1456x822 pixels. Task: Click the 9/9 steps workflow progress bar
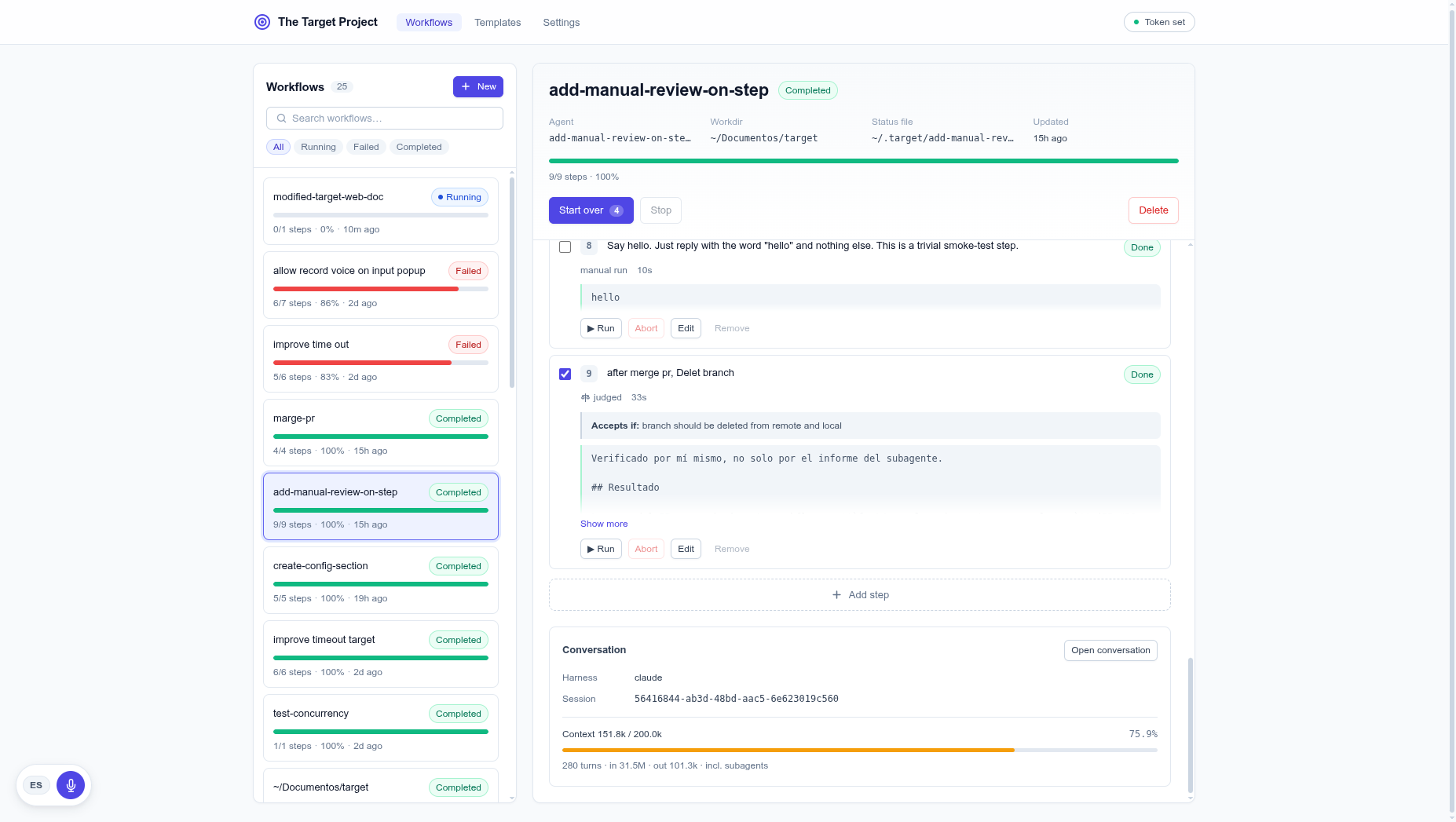click(864, 161)
